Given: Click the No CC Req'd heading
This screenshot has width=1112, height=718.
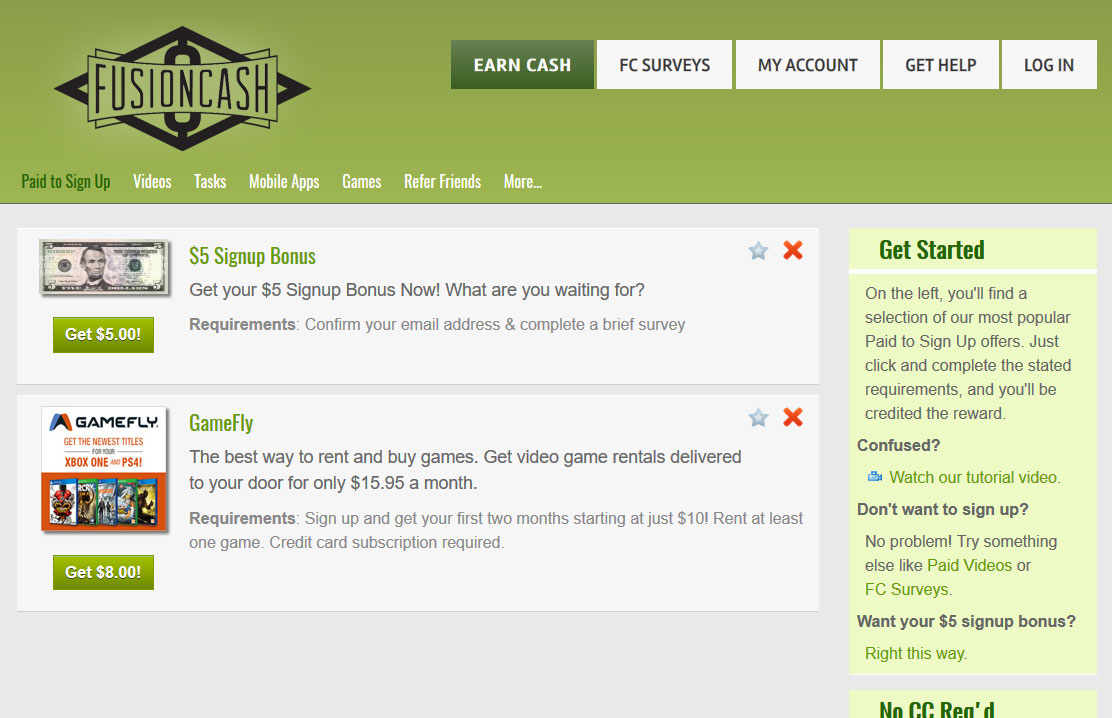Looking at the screenshot, I should (936, 708).
